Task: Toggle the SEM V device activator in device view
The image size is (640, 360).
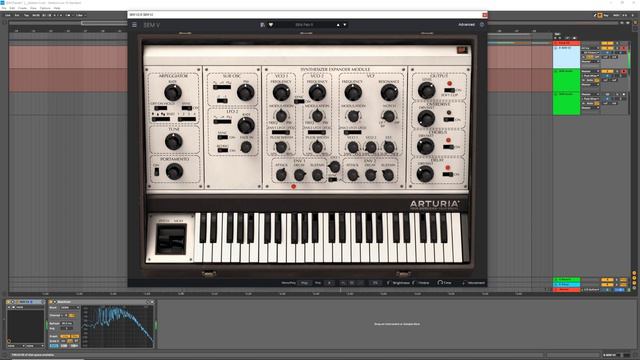Action: pos(9,302)
